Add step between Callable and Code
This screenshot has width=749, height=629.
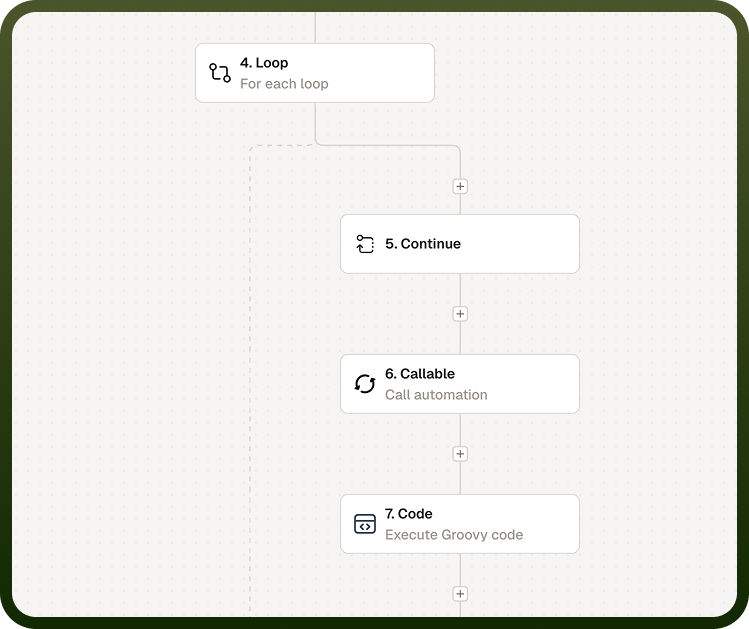(x=460, y=454)
